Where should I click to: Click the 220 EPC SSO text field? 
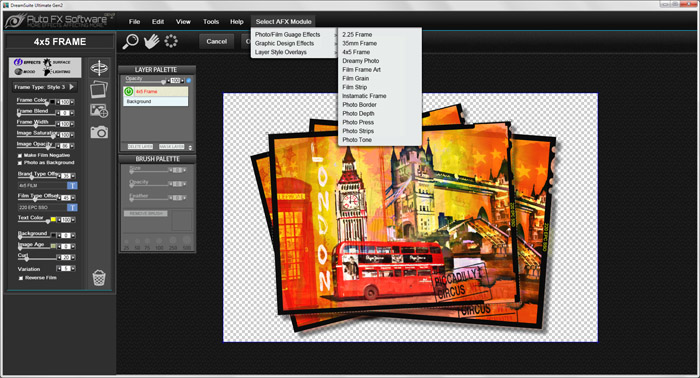[42, 208]
